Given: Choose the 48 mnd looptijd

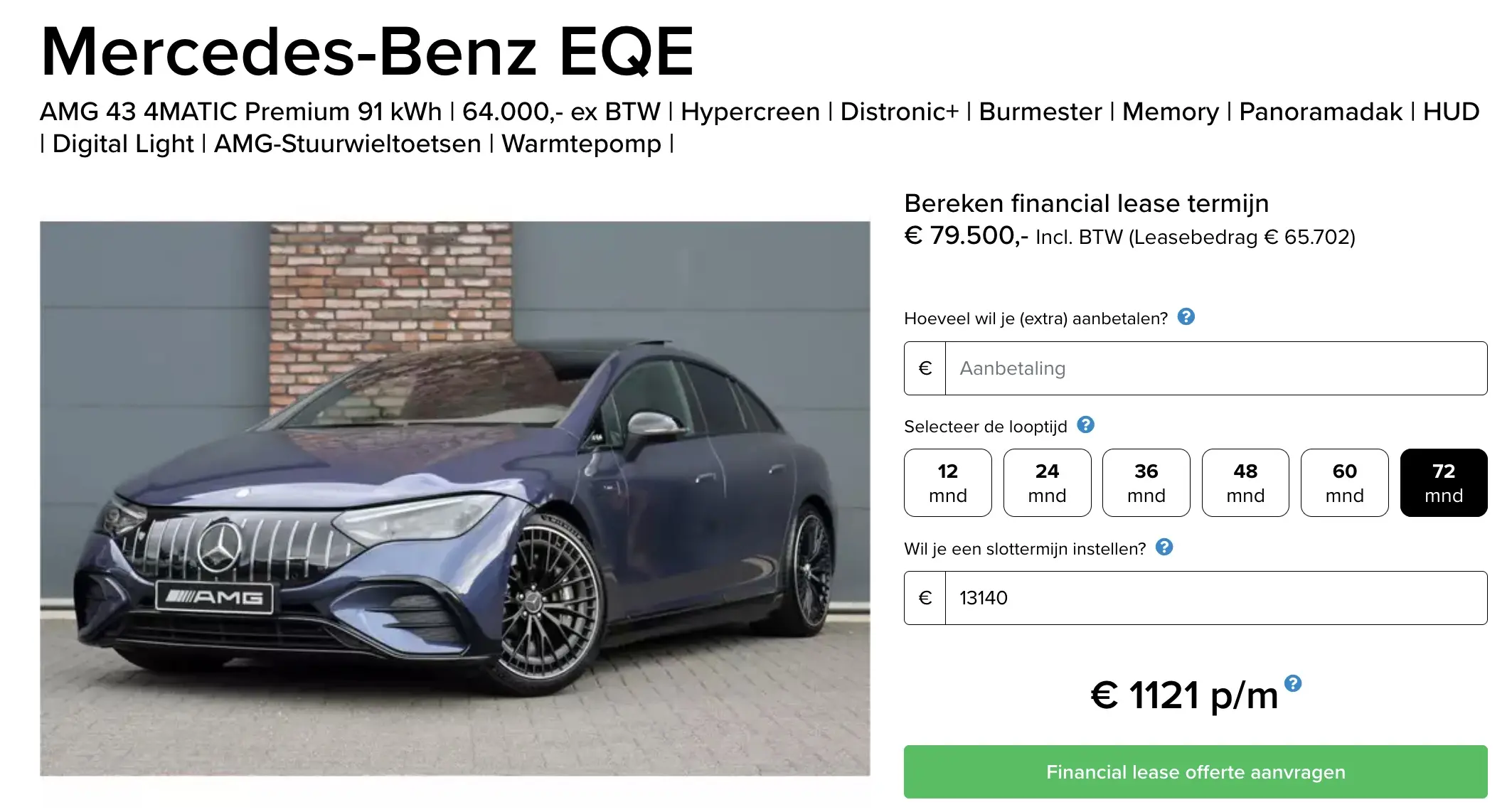Looking at the screenshot, I should coord(1245,482).
